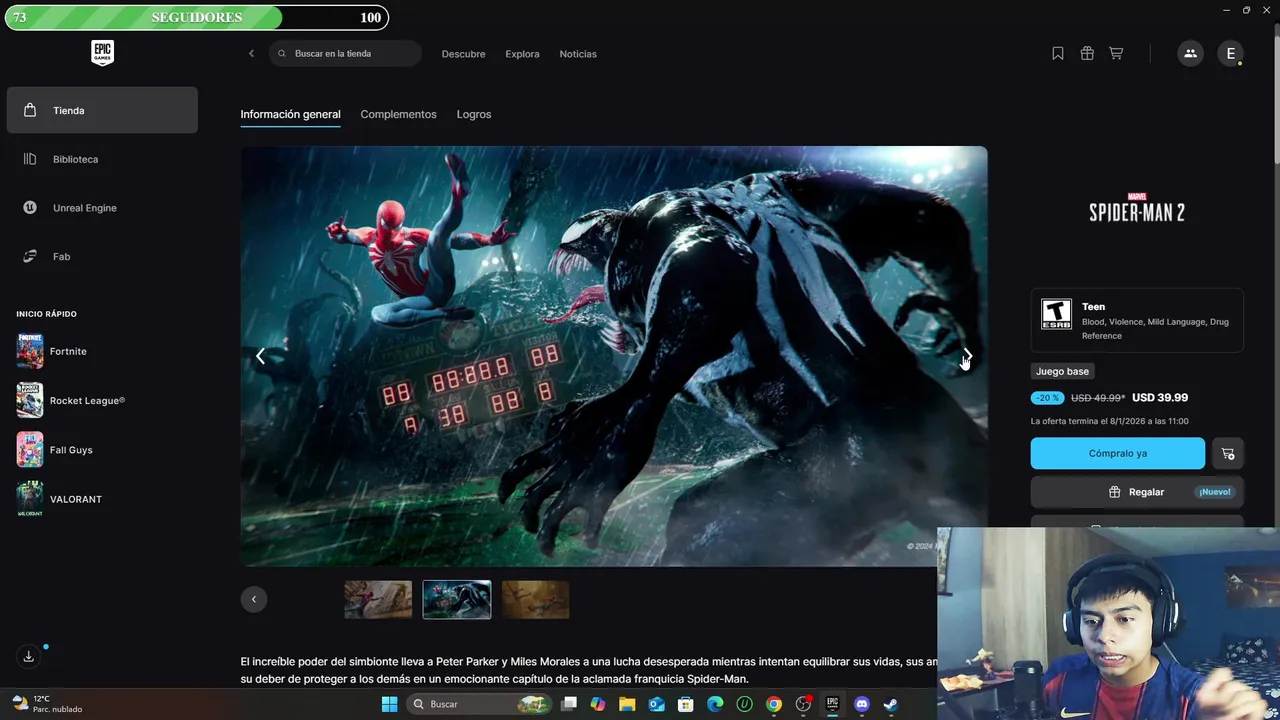This screenshot has height=720, width=1280.
Task: Open gift icon in header
Action: point(1087,54)
